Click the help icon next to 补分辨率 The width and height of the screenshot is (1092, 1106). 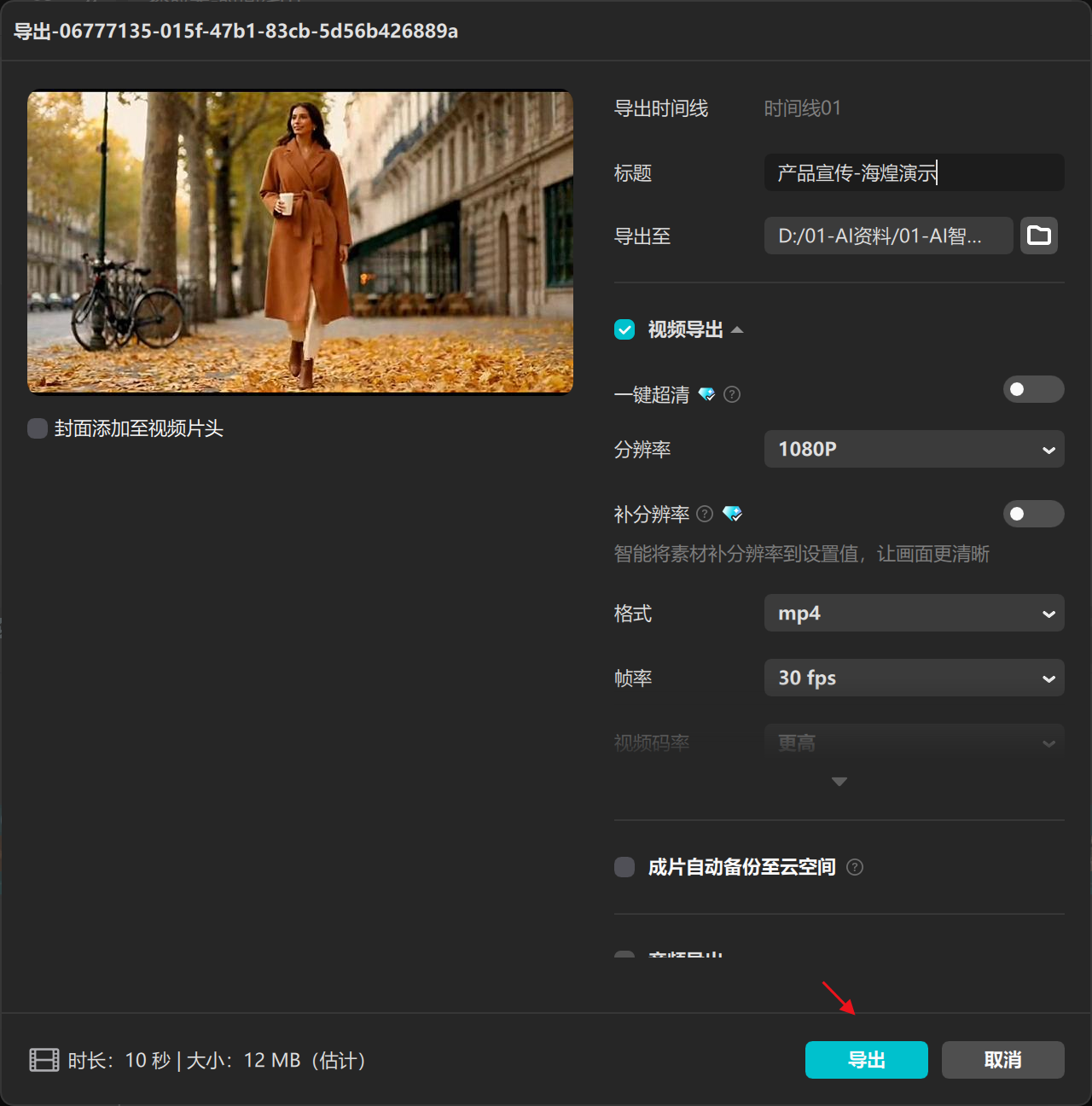click(704, 514)
